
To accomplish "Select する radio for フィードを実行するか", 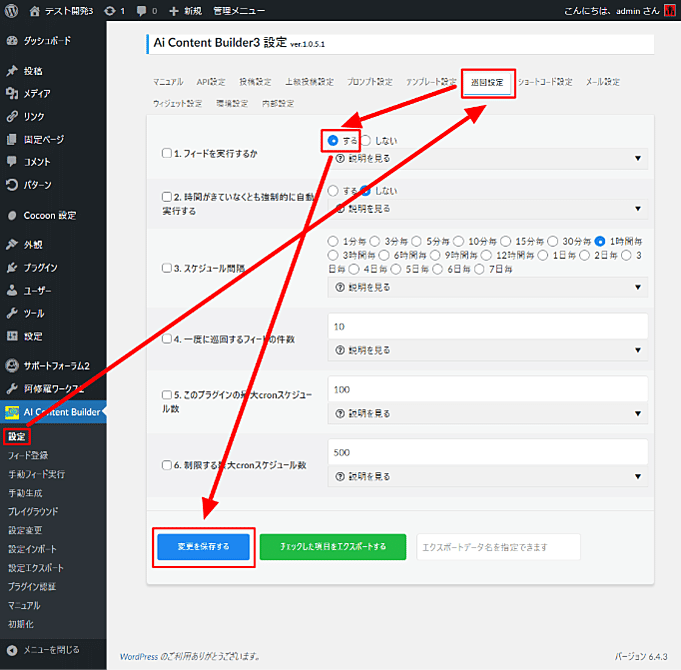I will [x=333, y=141].
